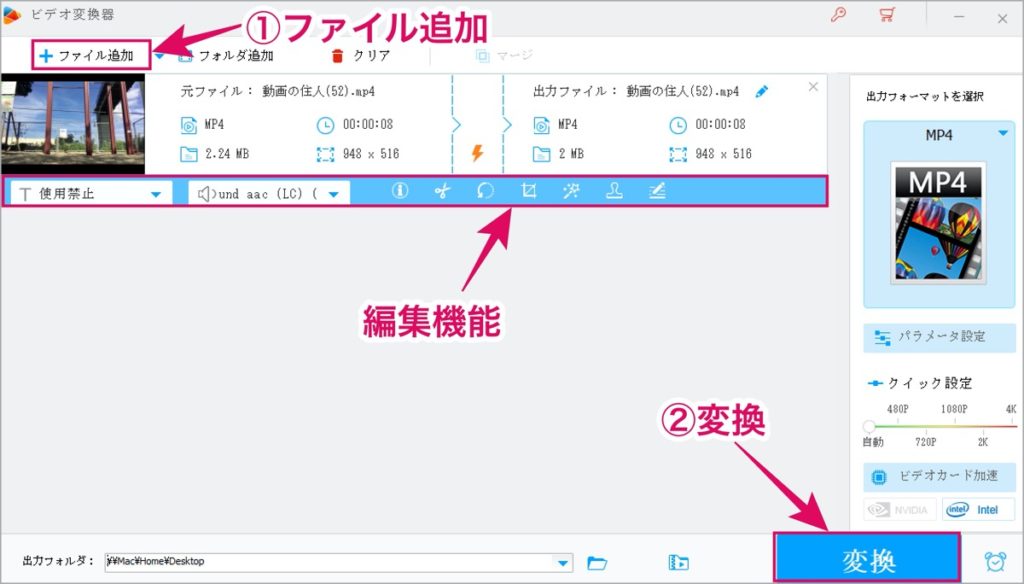Click フォルダ追加 to add a folder
The height and width of the screenshot is (584, 1024).
pos(226,56)
